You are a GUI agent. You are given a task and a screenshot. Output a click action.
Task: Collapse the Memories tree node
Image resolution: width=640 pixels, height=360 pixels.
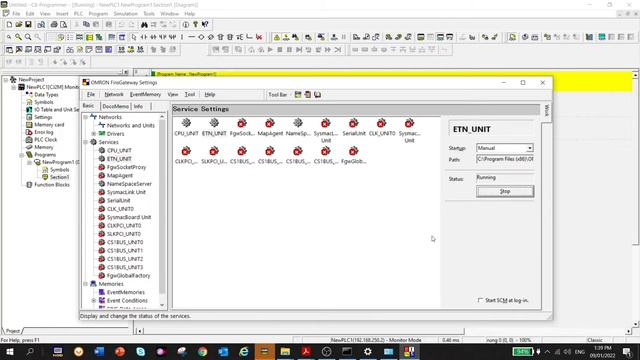pyautogui.click(x=86, y=284)
